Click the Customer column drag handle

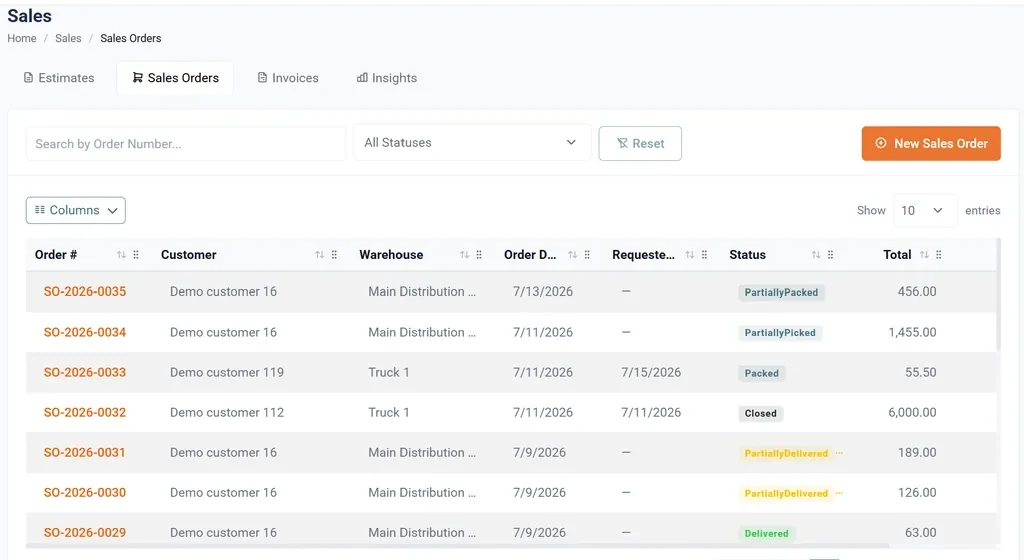click(x=334, y=255)
